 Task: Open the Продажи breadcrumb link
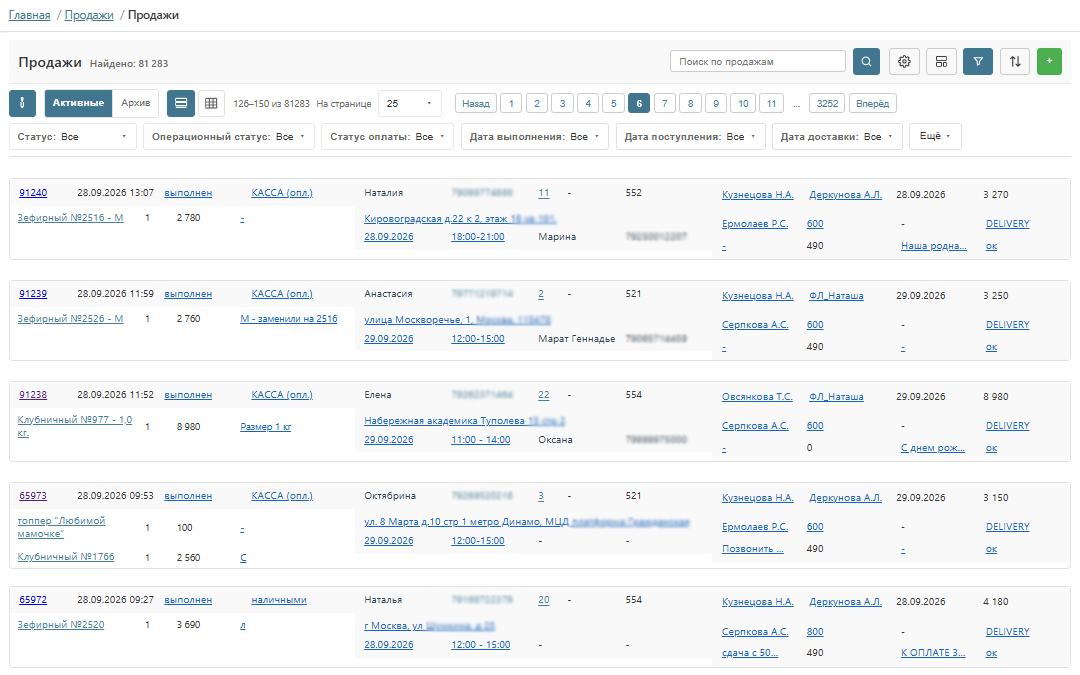tap(89, 15)
